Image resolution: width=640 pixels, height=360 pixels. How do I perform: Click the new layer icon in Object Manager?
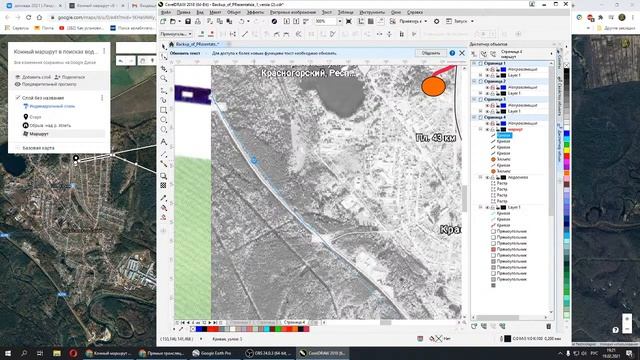click(x=474, y=326)
